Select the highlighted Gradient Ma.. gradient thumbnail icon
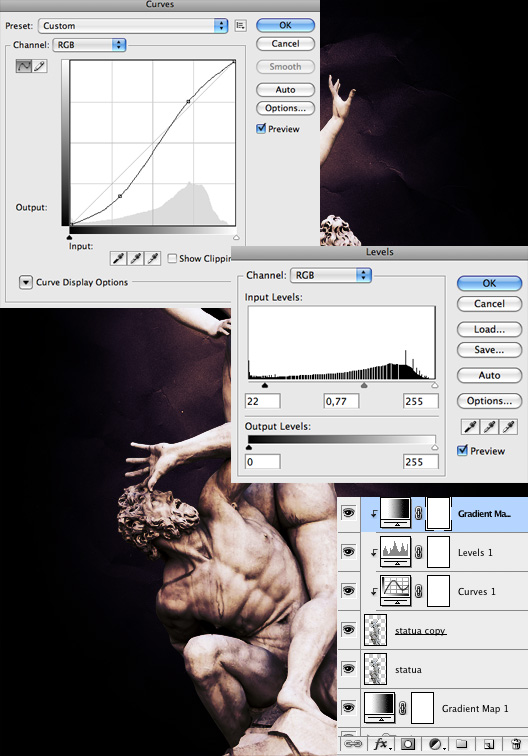 (396, 513)
